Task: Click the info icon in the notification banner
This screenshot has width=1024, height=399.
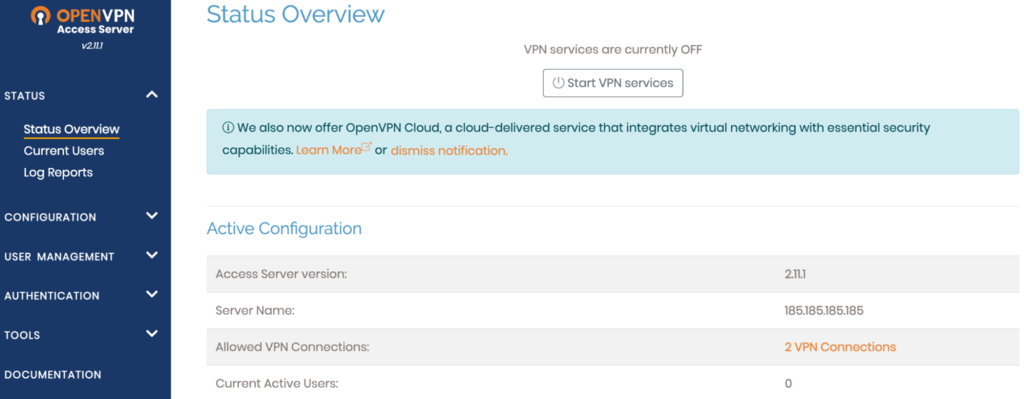Action: tap(228, 127)
